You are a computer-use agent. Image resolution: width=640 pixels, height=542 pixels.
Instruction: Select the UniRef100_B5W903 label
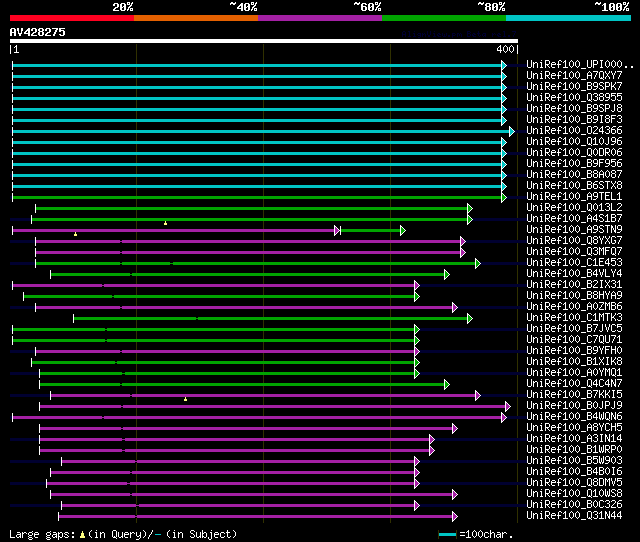574,460
